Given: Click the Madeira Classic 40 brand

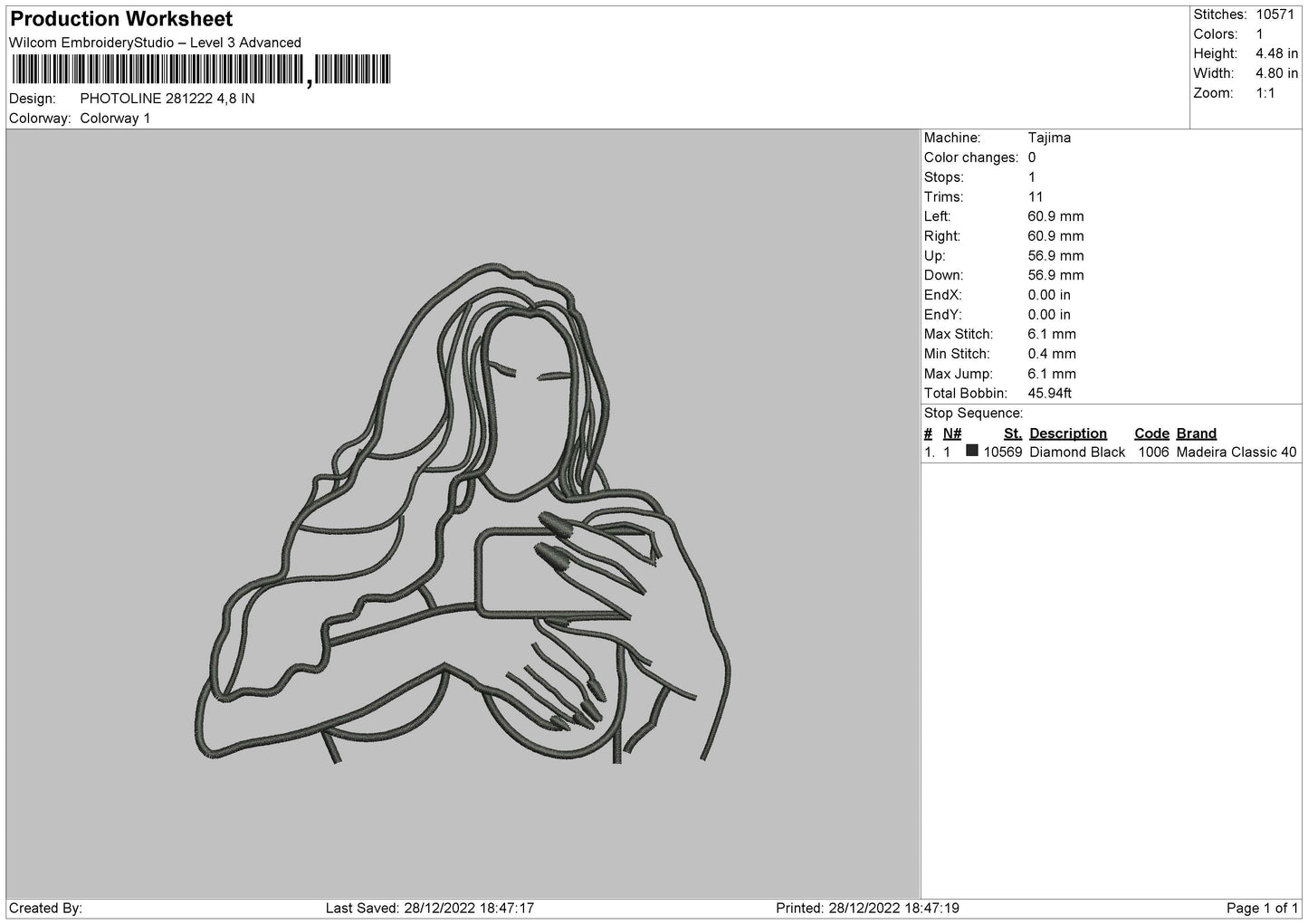Looking at the screenshot, I should [1236, 452].
